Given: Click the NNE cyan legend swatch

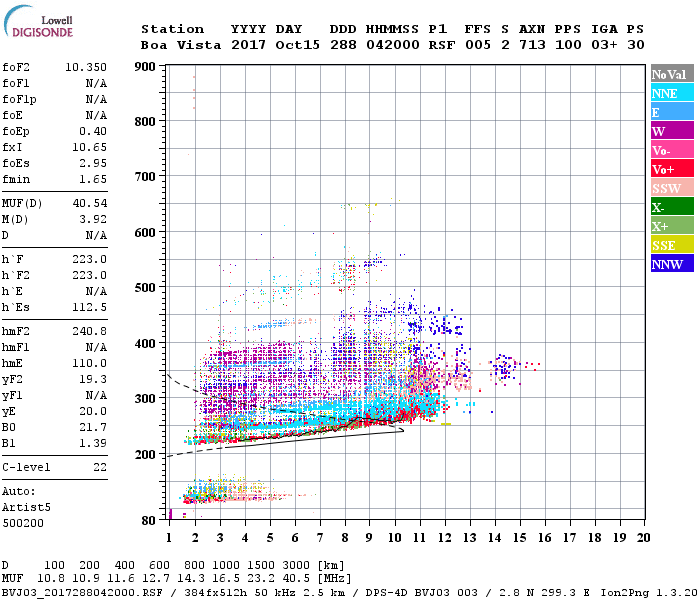Looking at the screenshot, I should pos(671,93).
